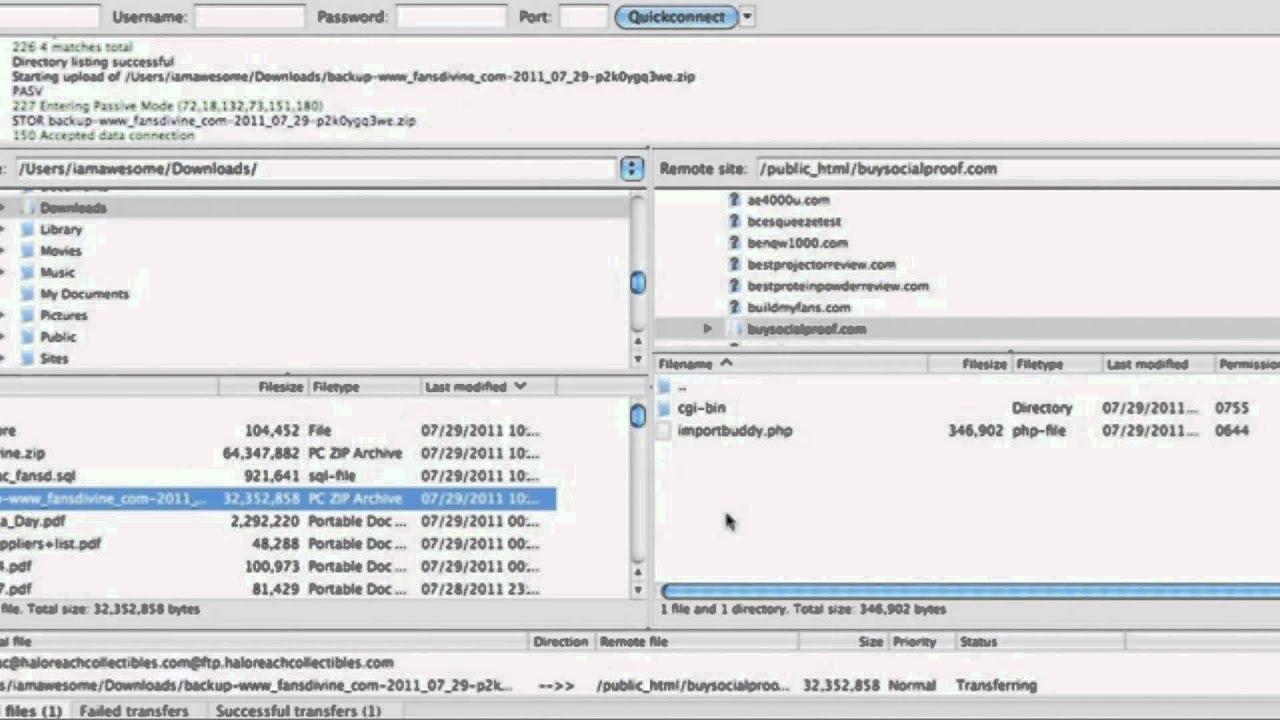Select the Library folder in local tree
The height and width of the screenshot is (720, 1280).
(61, 229)
